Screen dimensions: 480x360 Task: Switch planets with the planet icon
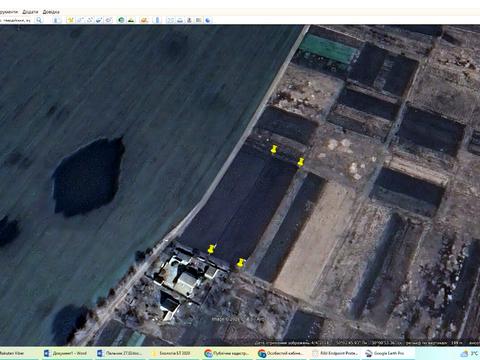pyautogui.click(x=144, y=20)
